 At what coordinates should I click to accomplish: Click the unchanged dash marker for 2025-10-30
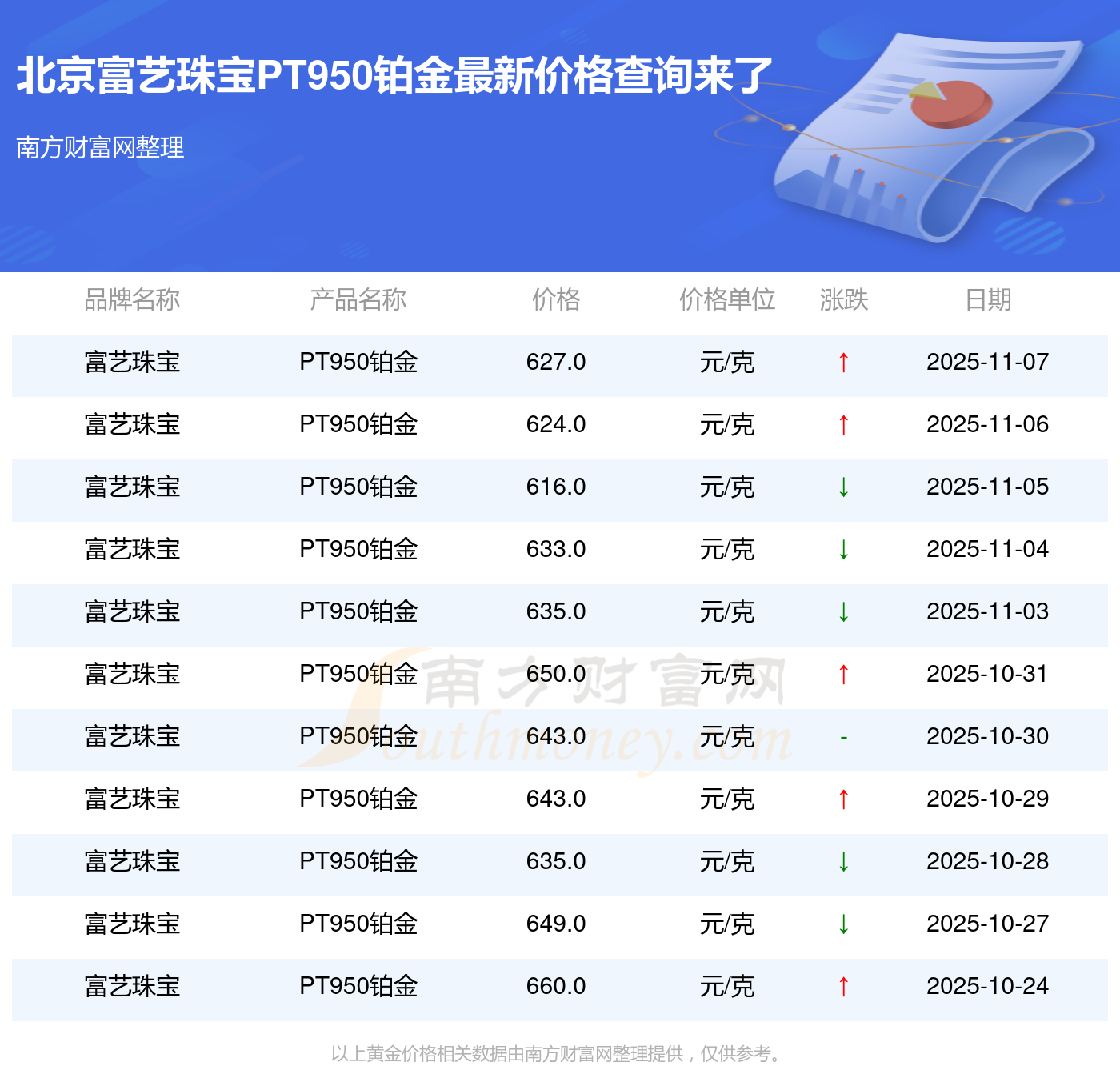[x=843, y=737]
